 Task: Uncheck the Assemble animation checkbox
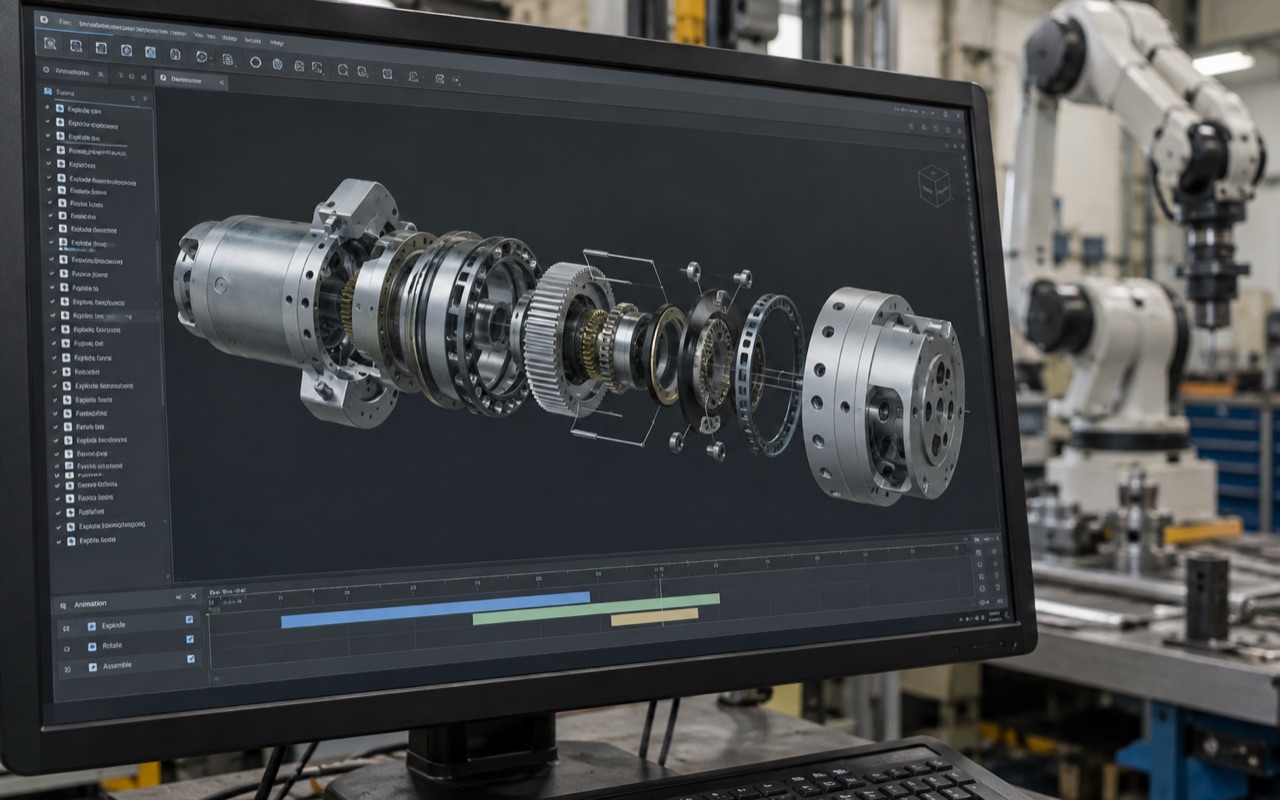click(x=190, y=659)
